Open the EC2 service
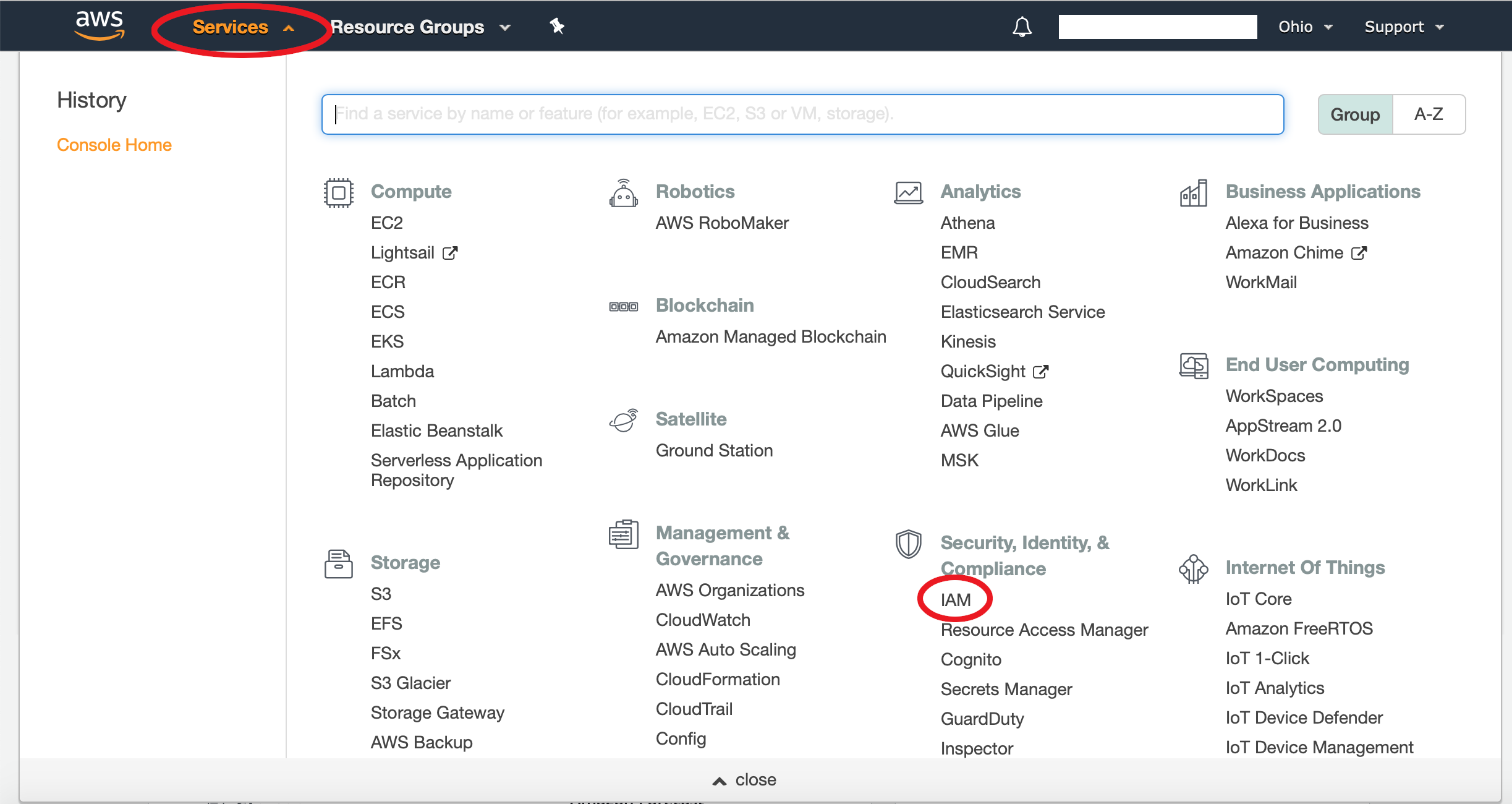 pos(387,223)
